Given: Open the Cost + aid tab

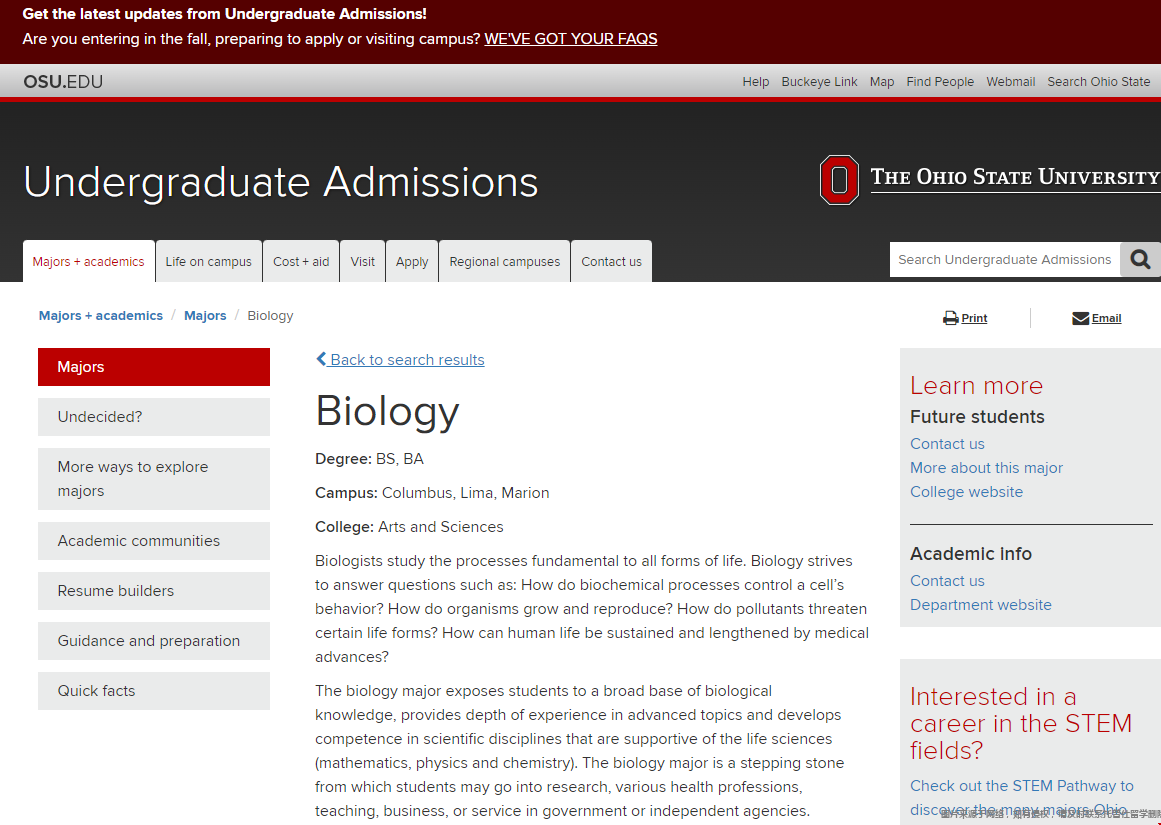Looking at the screenshot, I should click(x=301, y=262).
